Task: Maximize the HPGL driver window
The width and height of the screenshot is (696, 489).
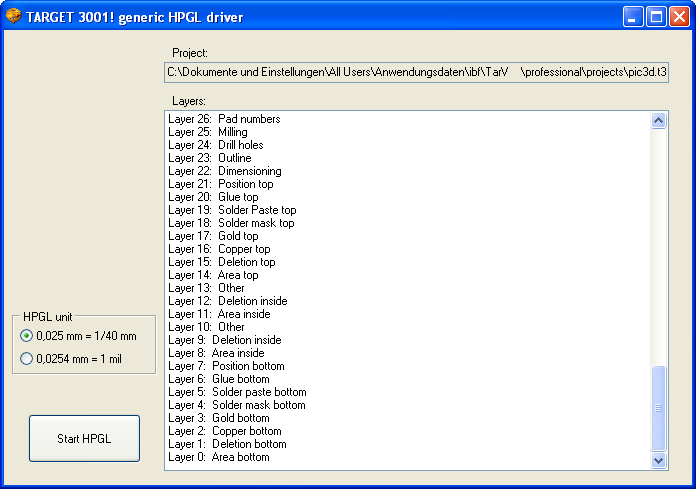Action: pos(657,16)
